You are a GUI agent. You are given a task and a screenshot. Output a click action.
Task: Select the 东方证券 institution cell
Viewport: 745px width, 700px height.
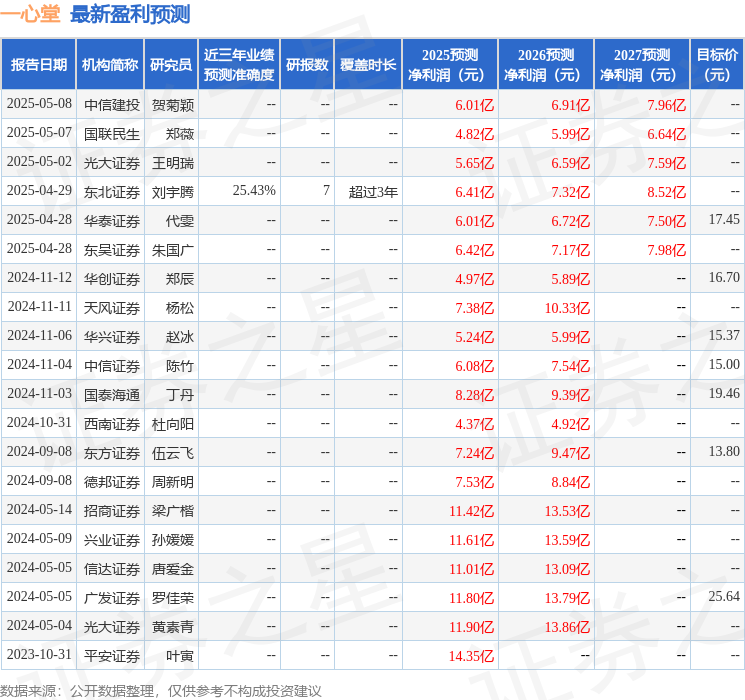(x=112, y=453)
